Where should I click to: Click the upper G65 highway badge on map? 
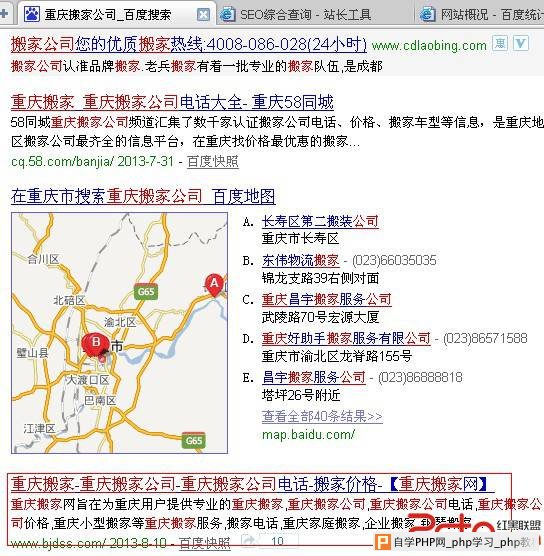tap(146, 291)
